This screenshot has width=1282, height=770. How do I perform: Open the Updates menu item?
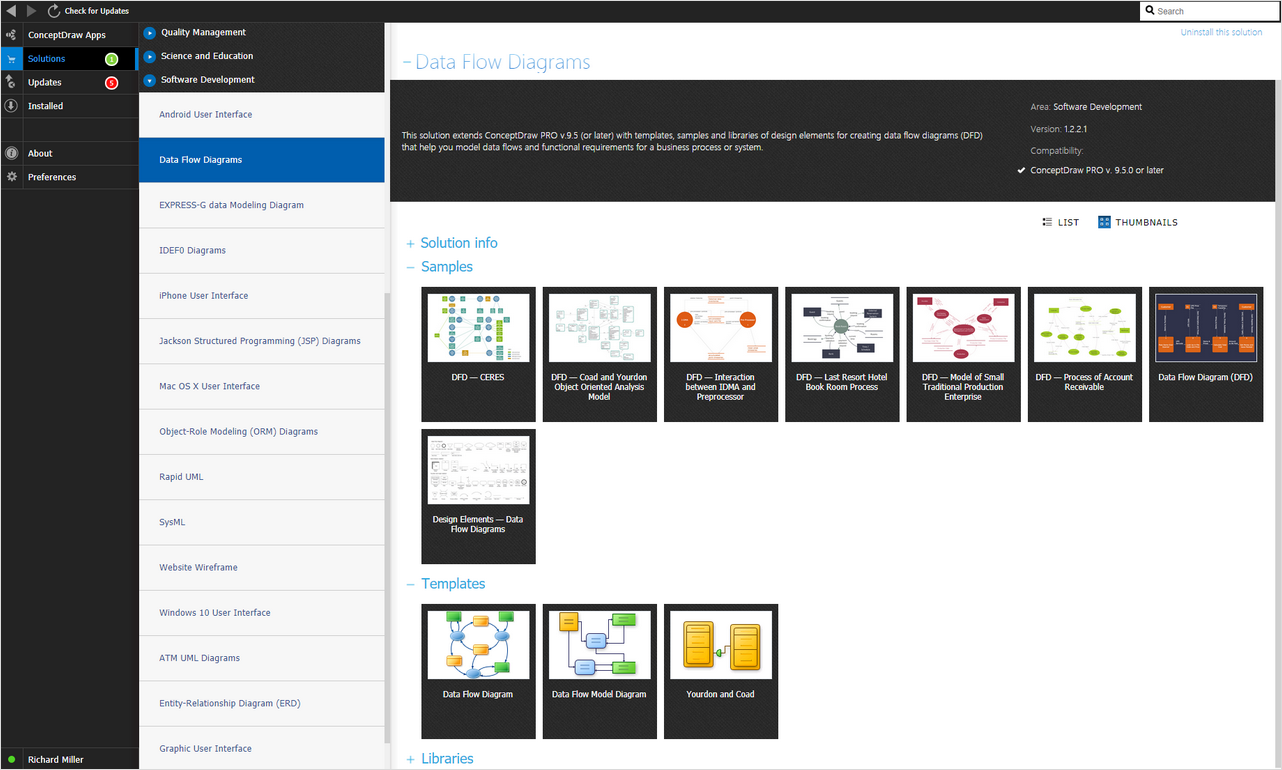click(45, 83)
